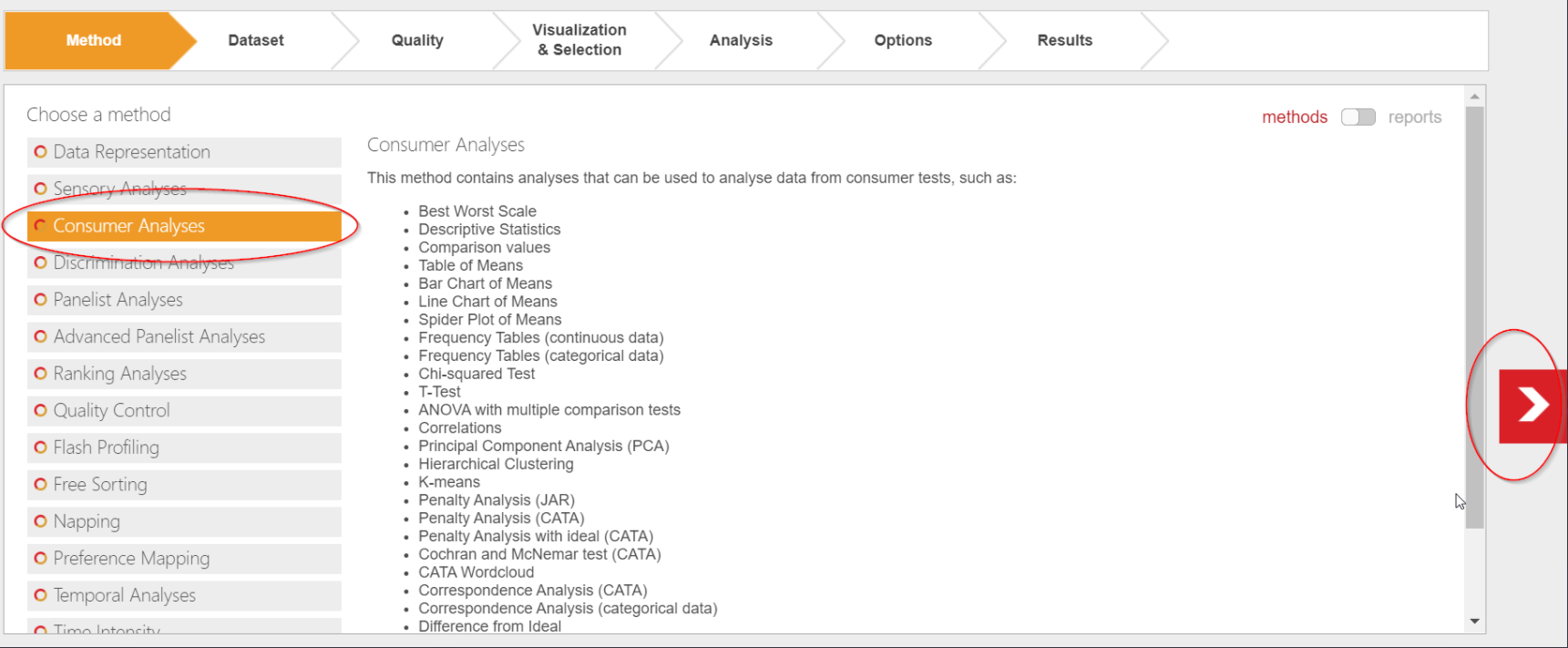Click the red next arrow button

1532,406
